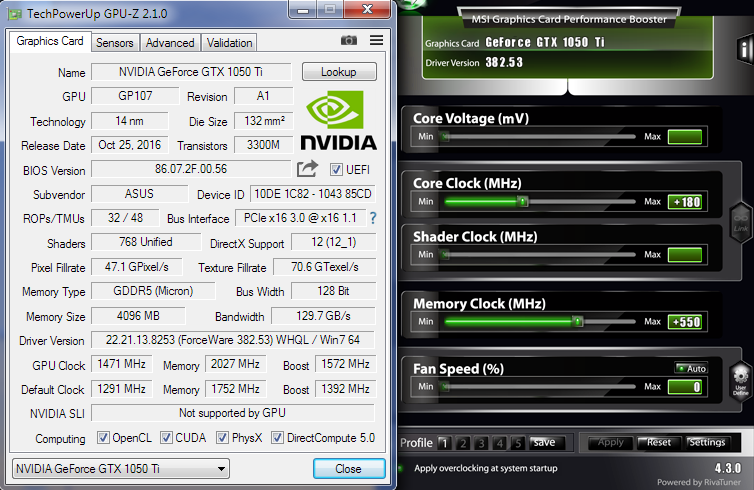Click the Default Clock 1291 MHz field

pyautogui.click(x=122, y=389)
